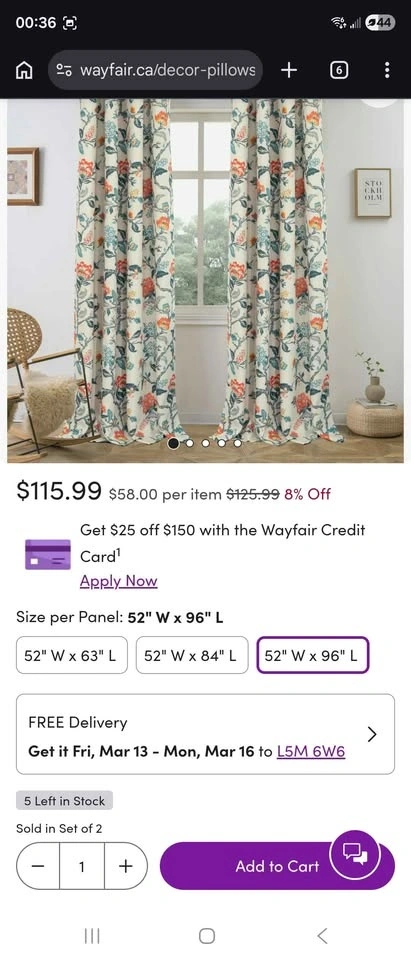Decrease quantity with minus button
The image size is (411, 960).
(38, 866)
